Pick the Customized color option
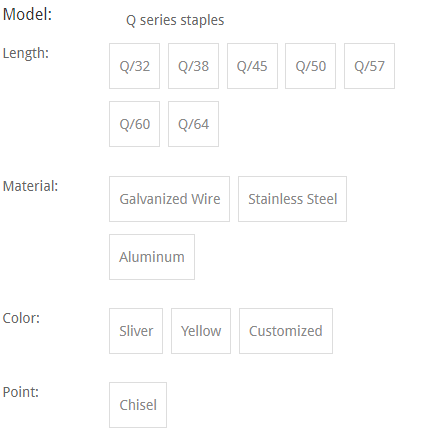The width and height of the screenshot is (421, 435). (286, 331)
